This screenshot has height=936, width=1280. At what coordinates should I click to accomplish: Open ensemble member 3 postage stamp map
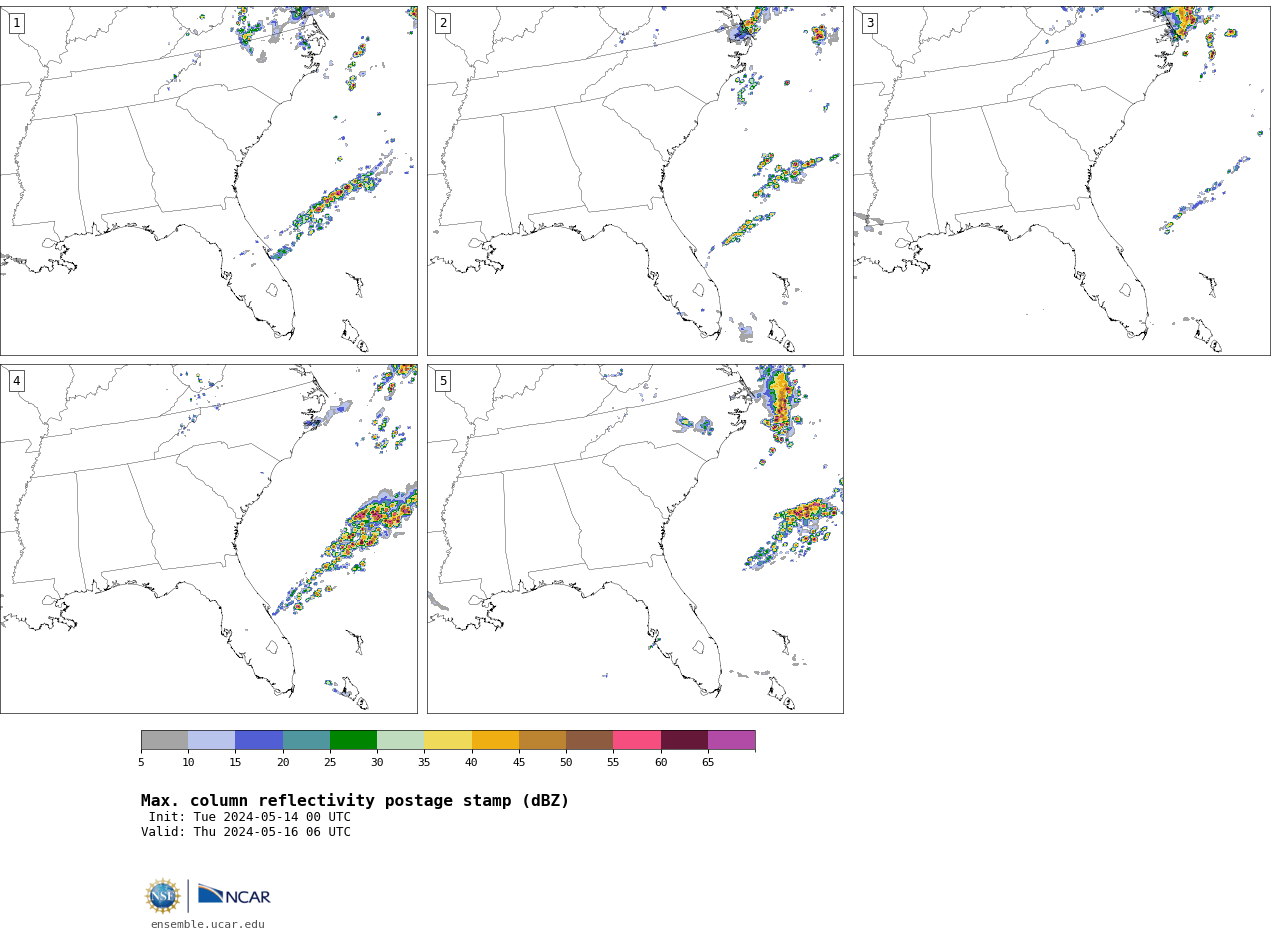coord(1061,181)
